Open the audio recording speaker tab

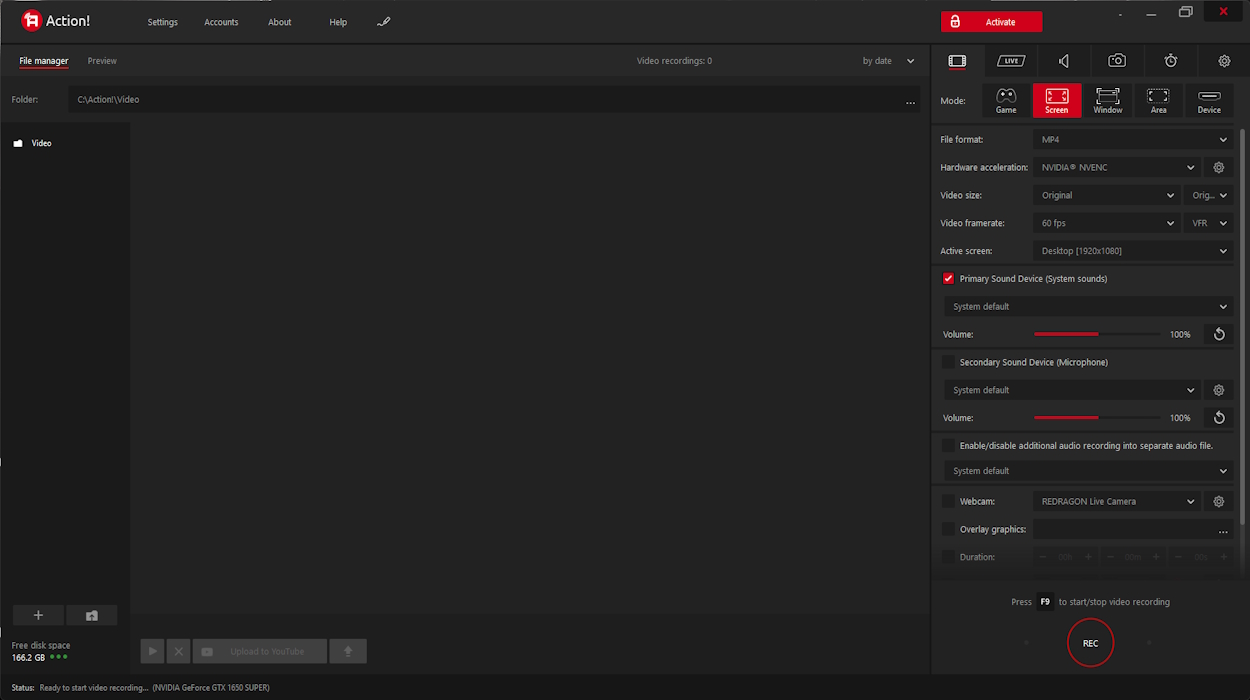[1064, 61]
